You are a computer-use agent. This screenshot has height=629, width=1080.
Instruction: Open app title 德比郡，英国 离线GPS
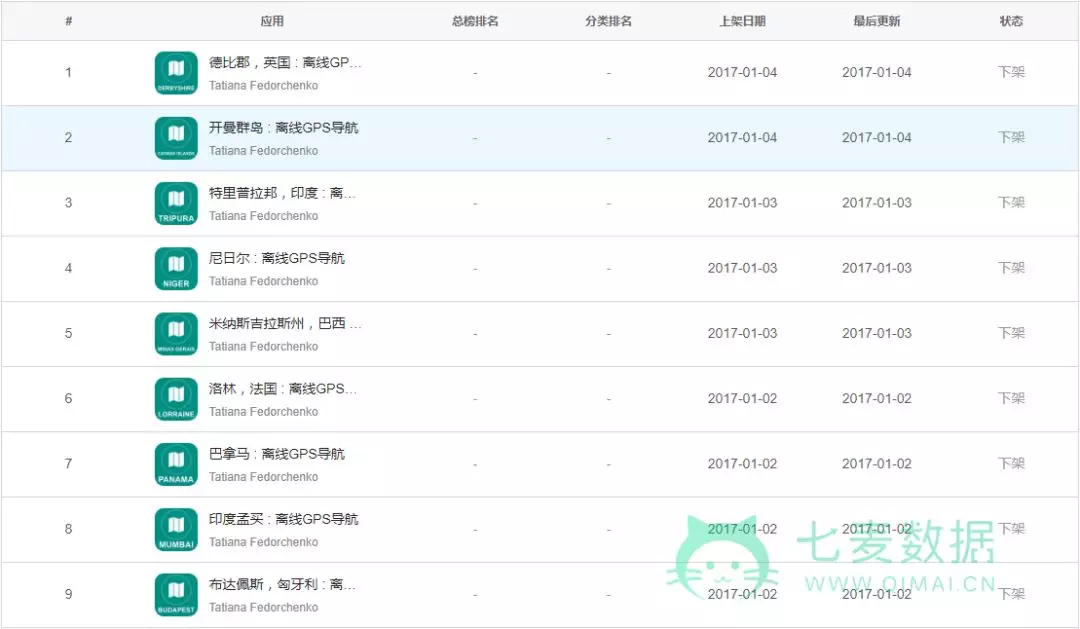[x=285, y=63]
